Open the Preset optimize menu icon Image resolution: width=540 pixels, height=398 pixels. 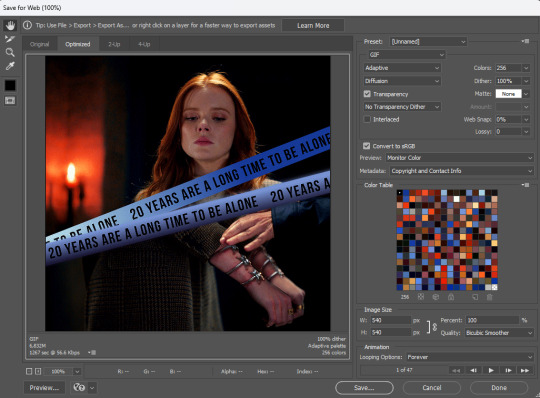[525, 41]
